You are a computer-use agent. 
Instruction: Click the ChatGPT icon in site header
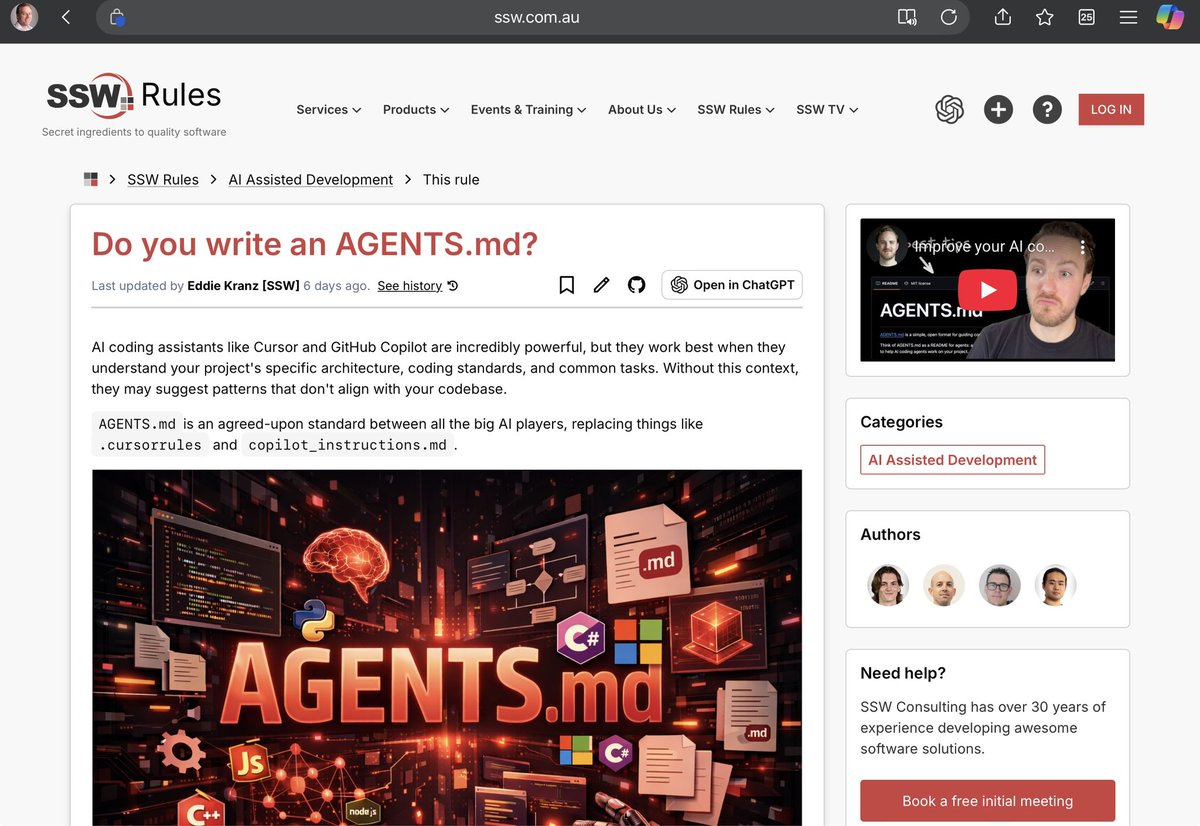(x=949, y=109)
